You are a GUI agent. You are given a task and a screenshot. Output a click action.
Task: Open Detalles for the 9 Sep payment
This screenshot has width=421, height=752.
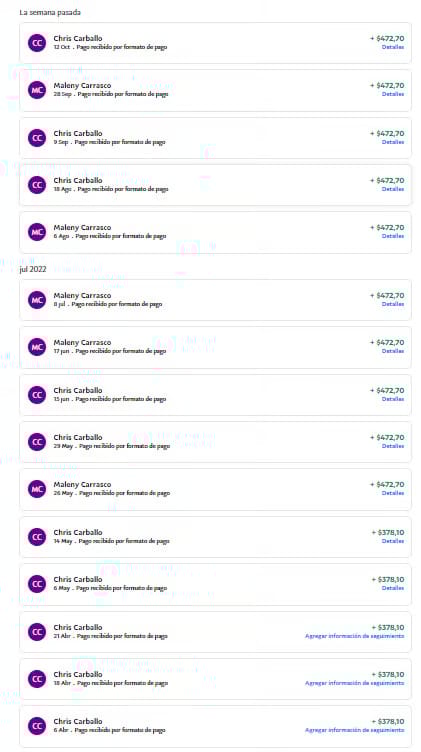click(x=393, y=142)
